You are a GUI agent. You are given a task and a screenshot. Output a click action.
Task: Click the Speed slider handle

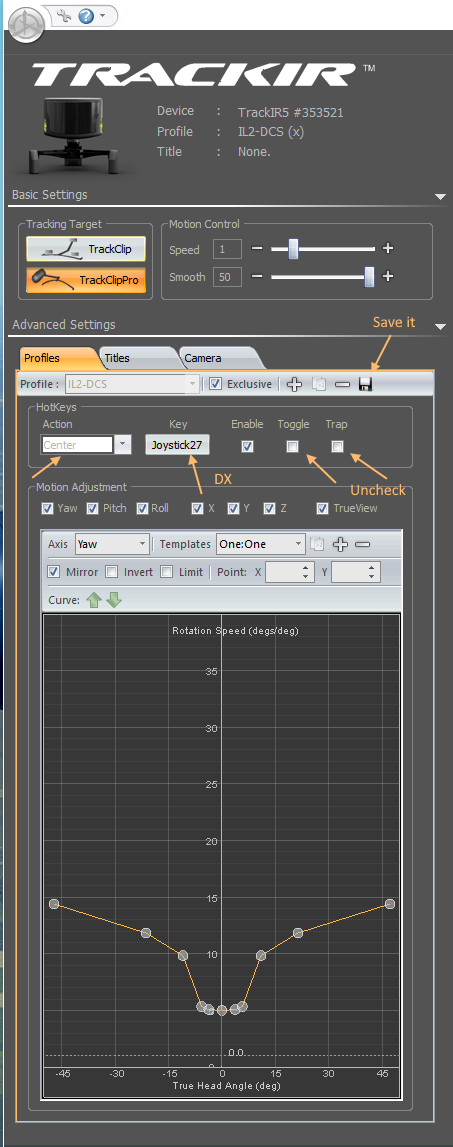click(x=293, y=249)
